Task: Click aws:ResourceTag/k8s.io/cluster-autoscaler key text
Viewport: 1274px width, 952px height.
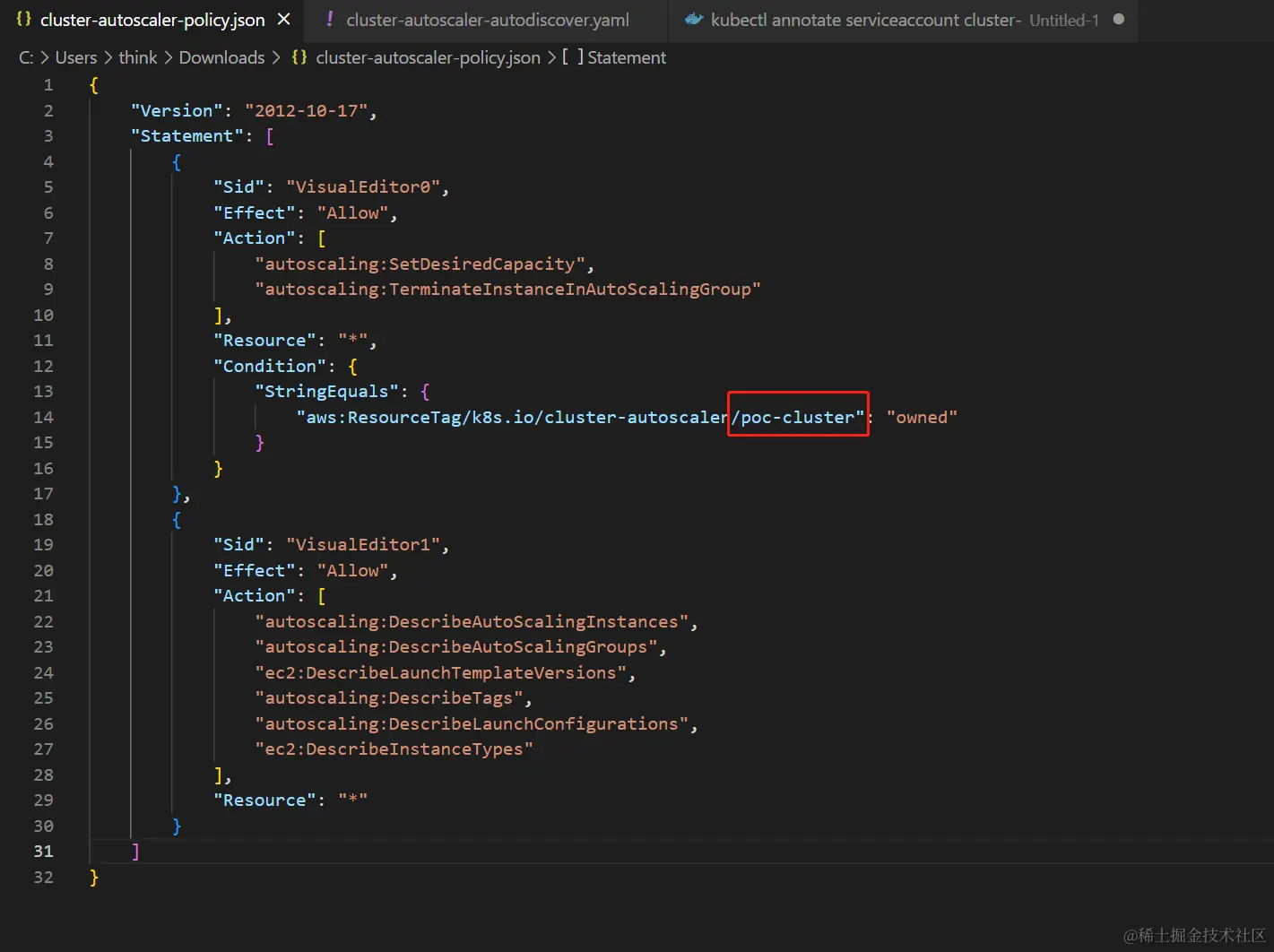Action: pyautogui.click(x=516, y=418)
